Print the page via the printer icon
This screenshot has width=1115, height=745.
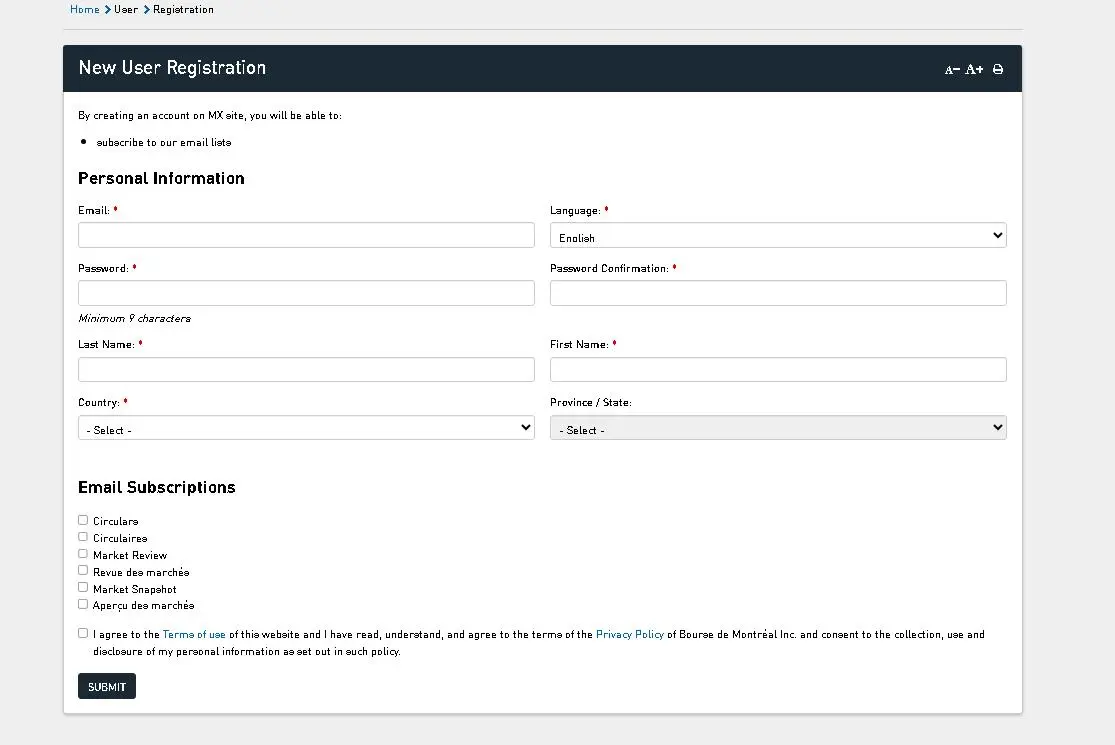[998, 69]
